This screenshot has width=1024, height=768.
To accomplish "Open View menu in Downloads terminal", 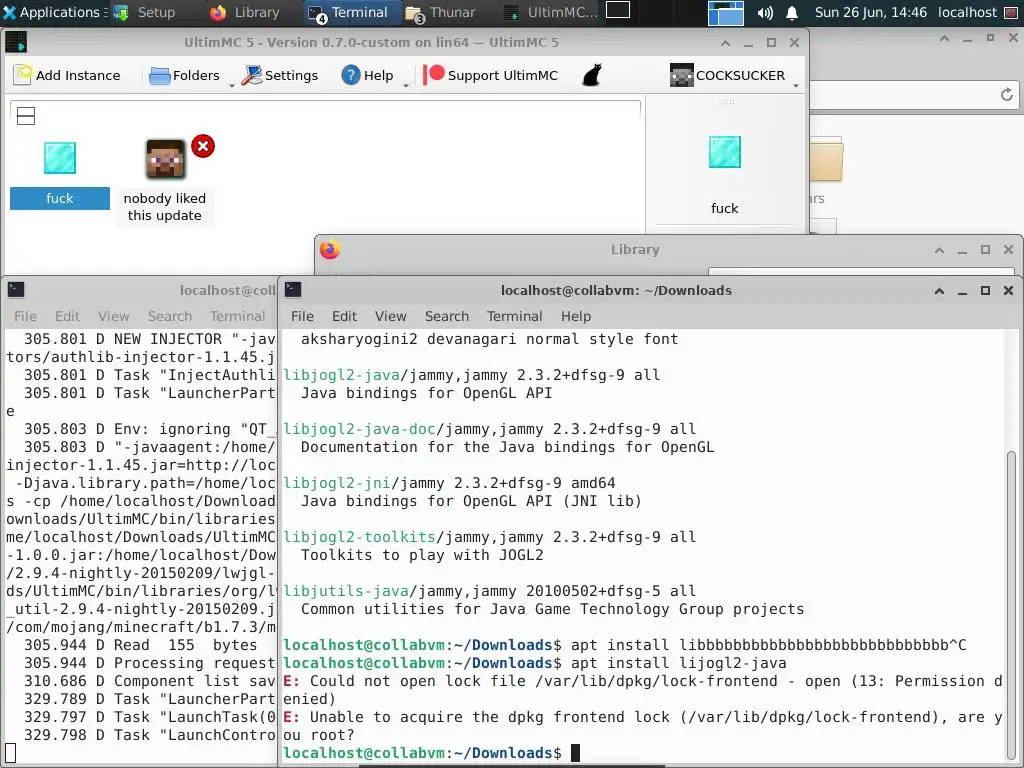I will pos(391,316).
